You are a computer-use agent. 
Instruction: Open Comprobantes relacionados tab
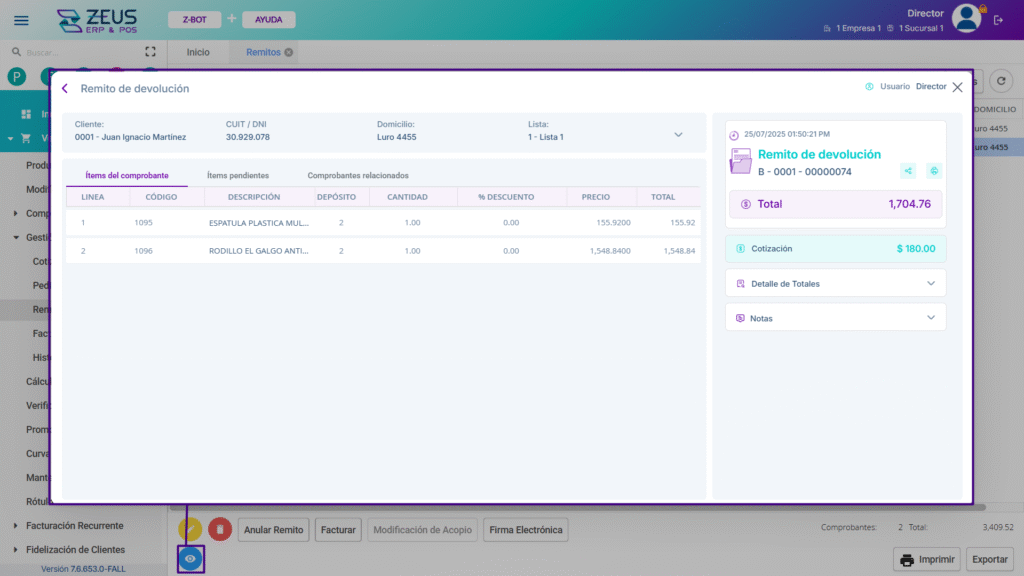point(358,175)
